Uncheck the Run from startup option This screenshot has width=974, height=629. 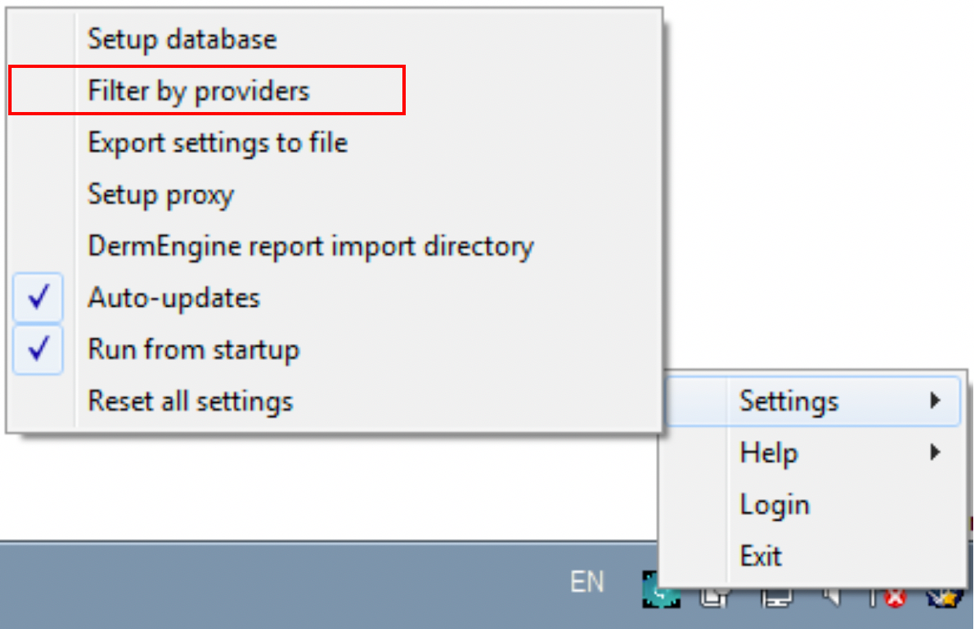(x=39, y=350)
